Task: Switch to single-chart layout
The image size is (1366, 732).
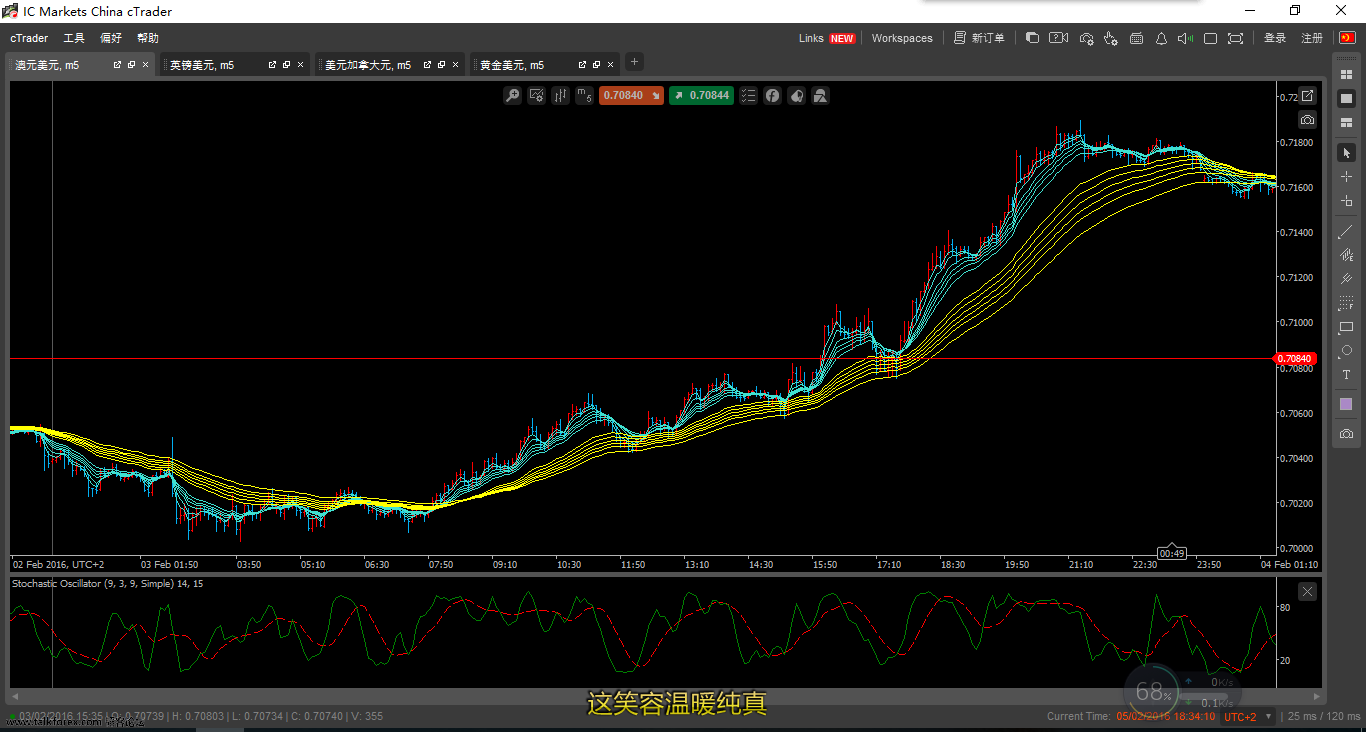Action: click(x=1346, y=98)
